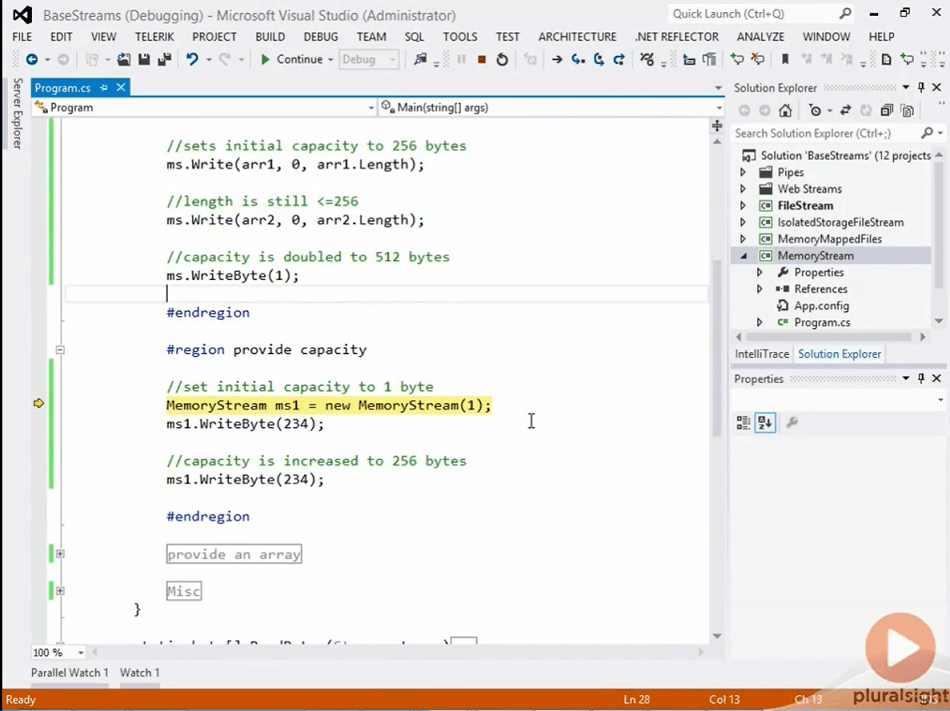Collapse the MemoryStream project node
950x711 pixels.
743,256
